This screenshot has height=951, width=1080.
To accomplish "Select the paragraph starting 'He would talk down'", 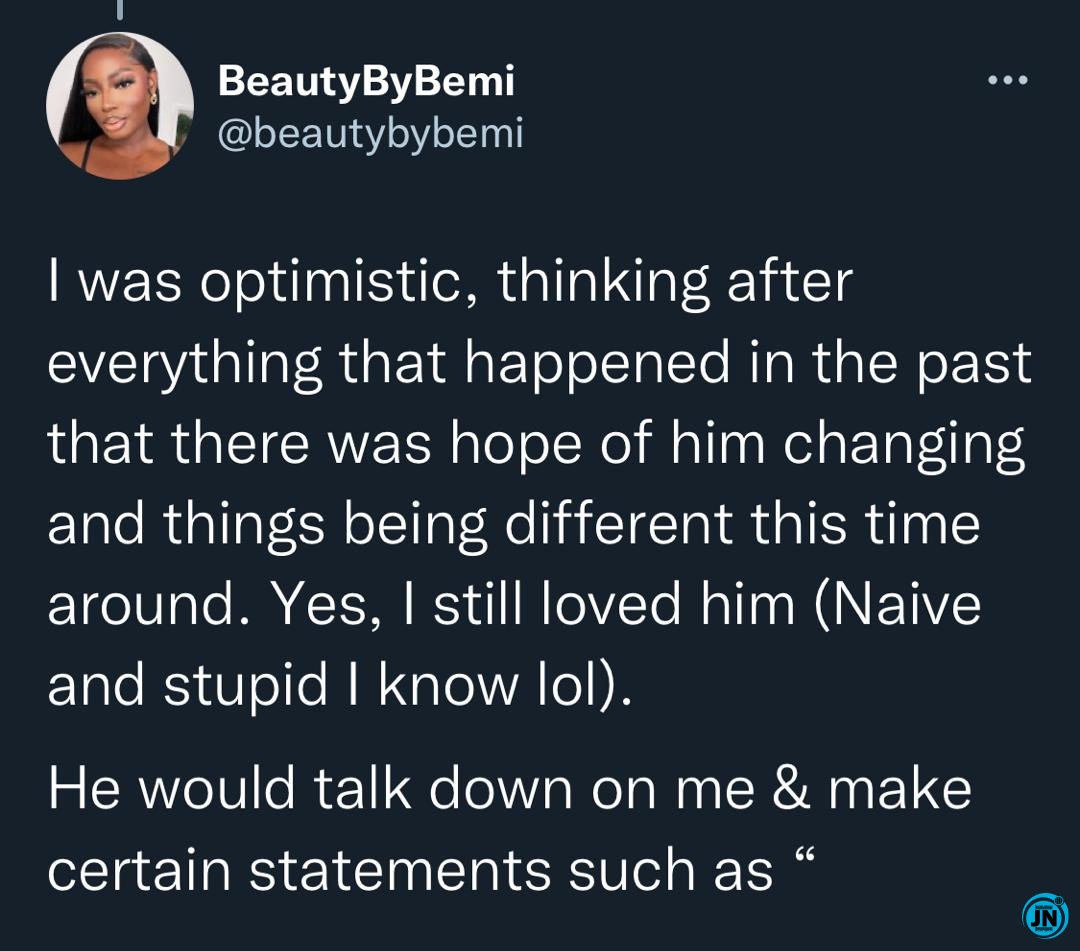I will (510, 828).
